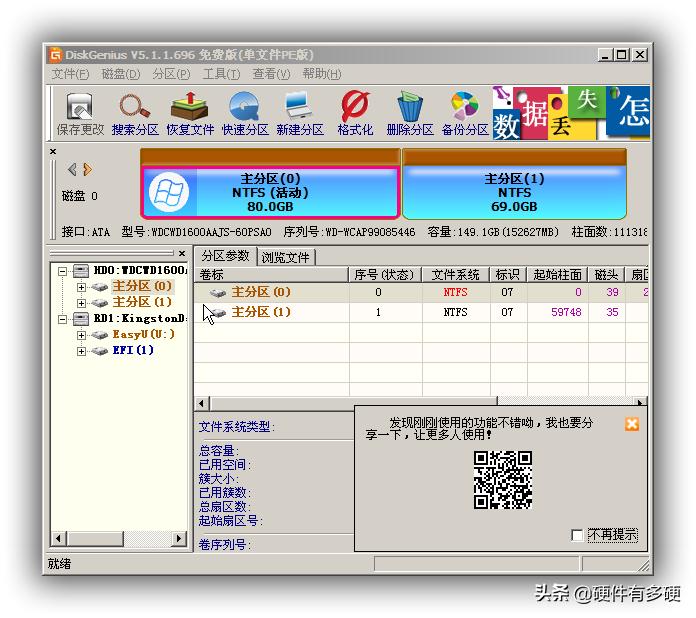Maximize the DiskGenius window
The height and width of the screenshot is (618, 696).
pyautogui.click(x=622, y=55)
